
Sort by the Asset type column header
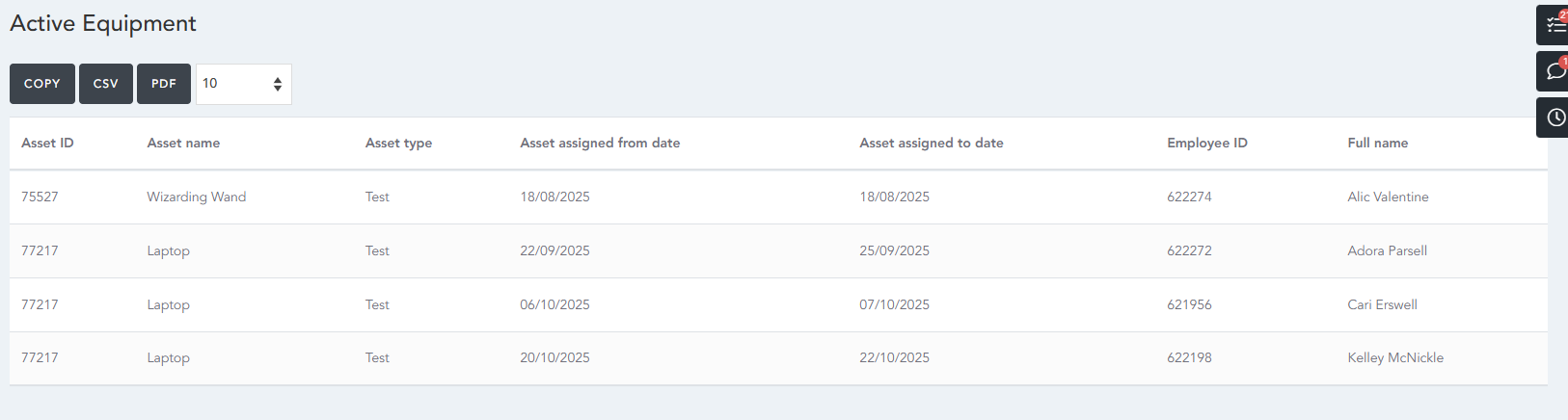pos(398,143)
